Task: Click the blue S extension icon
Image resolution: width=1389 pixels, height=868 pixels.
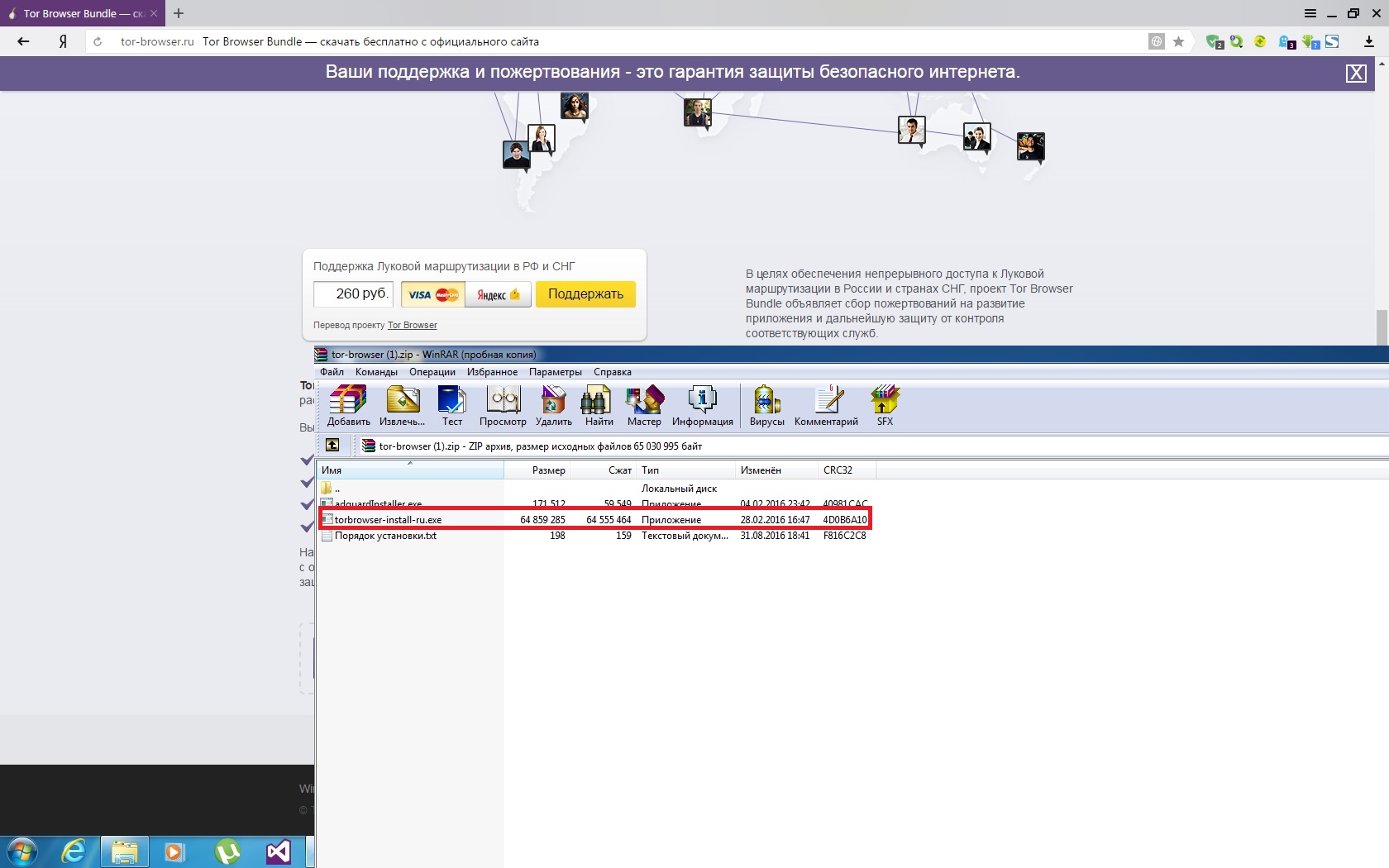Action: [x=1332, y=41]
